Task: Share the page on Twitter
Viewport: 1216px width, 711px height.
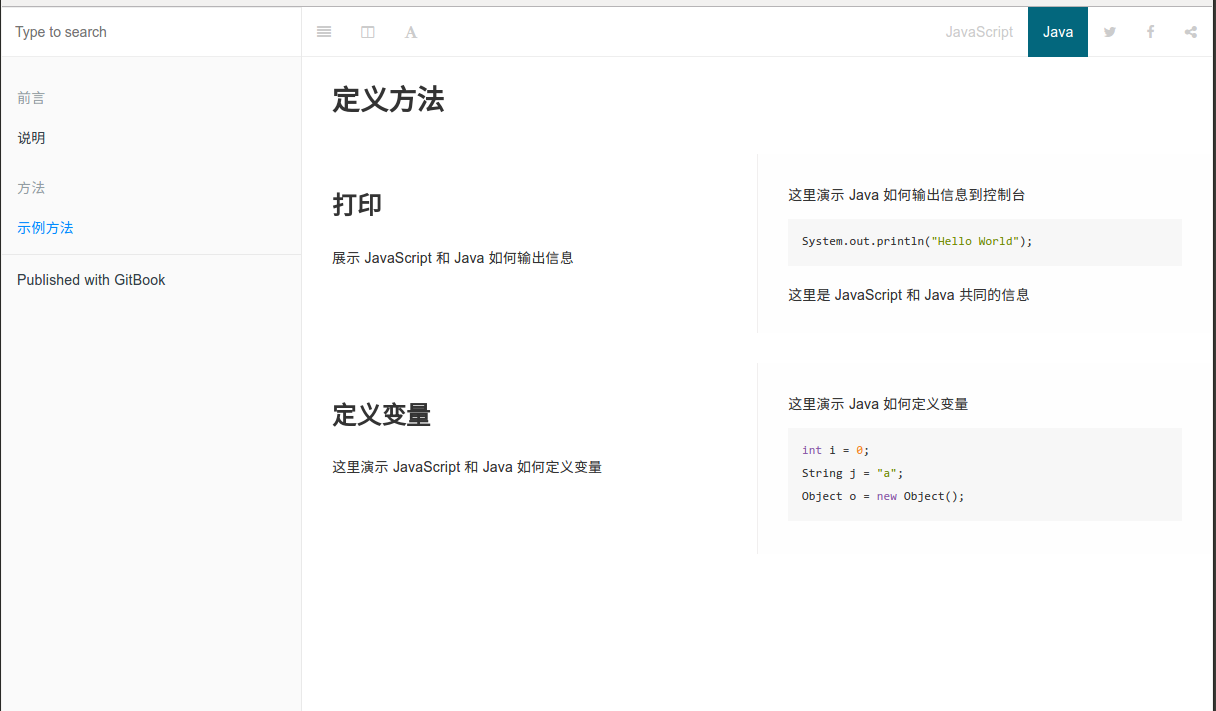Action: pos(1110,32)
